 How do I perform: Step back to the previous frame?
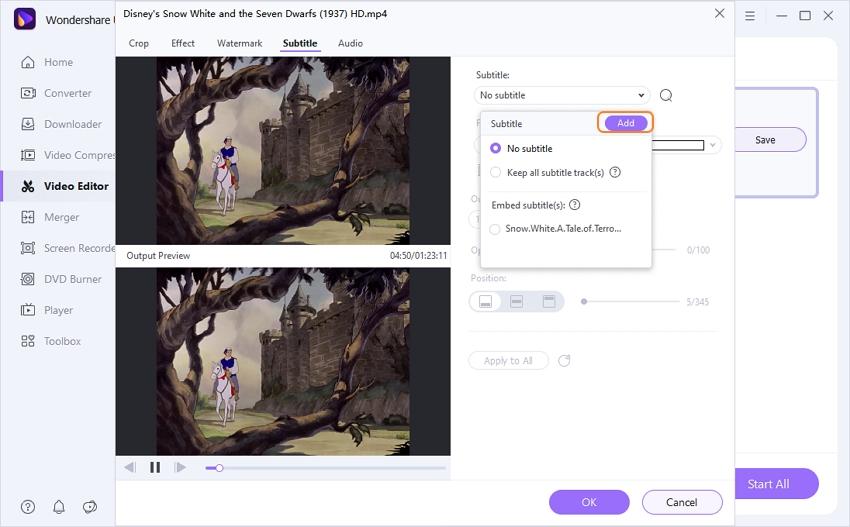coord(130,467)
